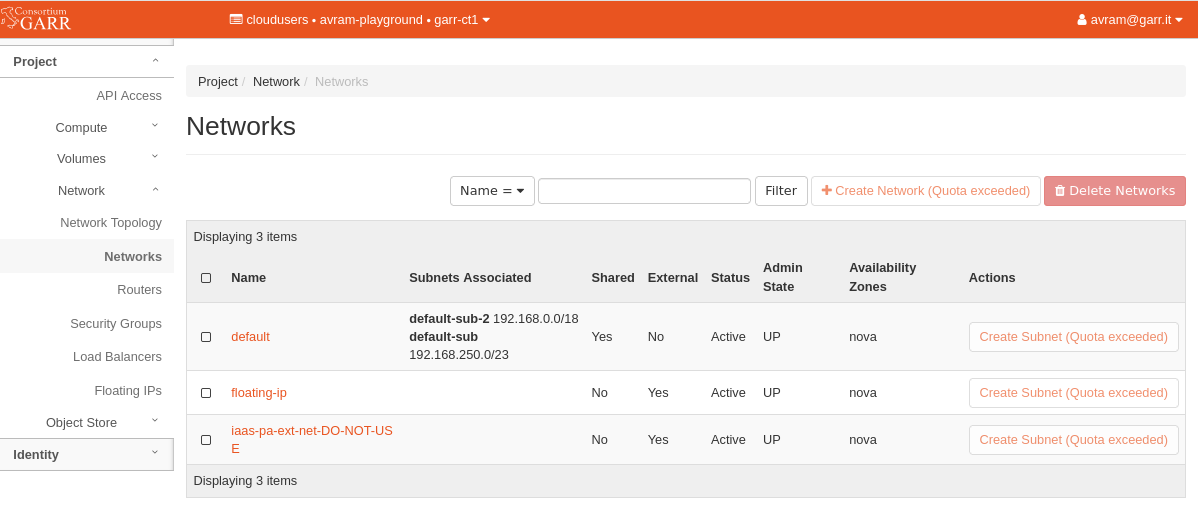Click Create Subnet for floating-ip network
The width and height of the screenshot is (1198, 516).
coord(1073,393)
